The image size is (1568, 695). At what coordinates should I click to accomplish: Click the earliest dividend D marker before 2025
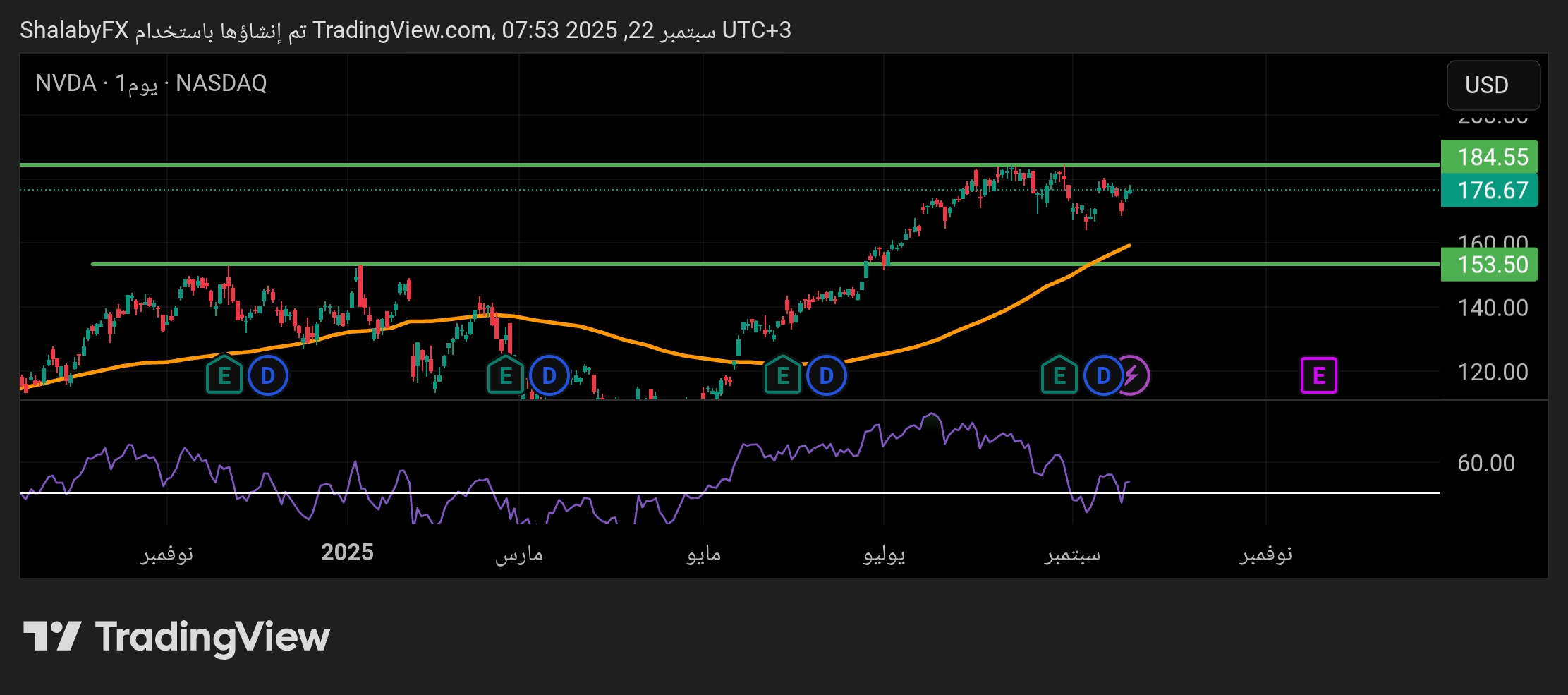click(268, 375)
